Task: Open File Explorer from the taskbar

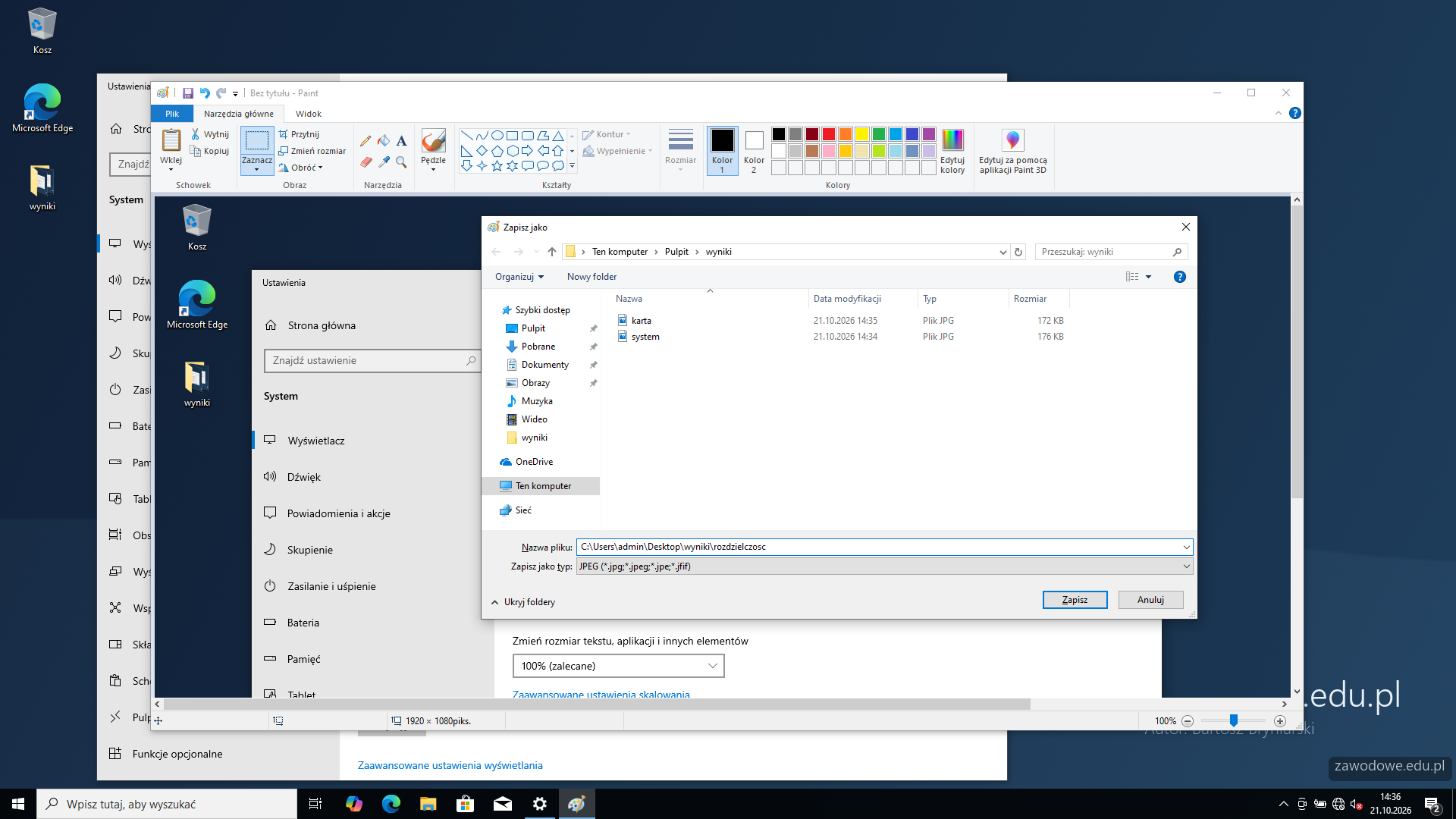Action: pos(428,804)
